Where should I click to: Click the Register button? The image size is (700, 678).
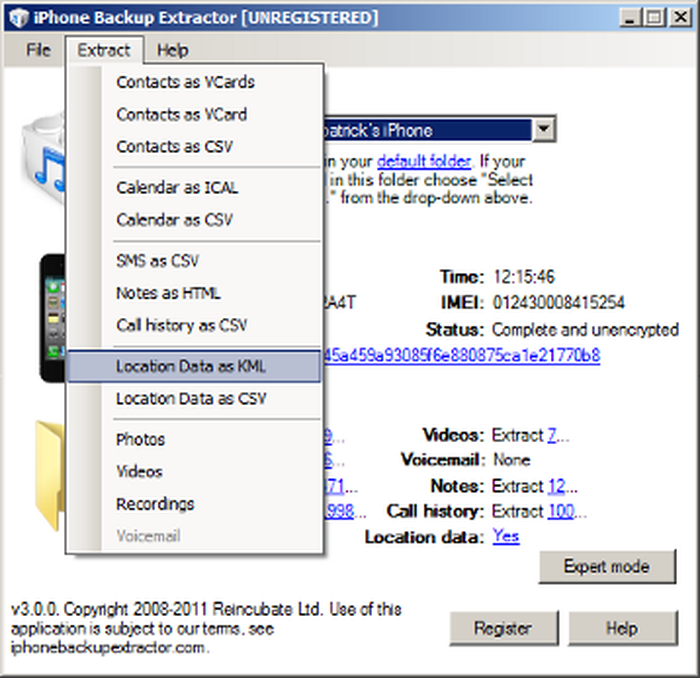(504, 628)
